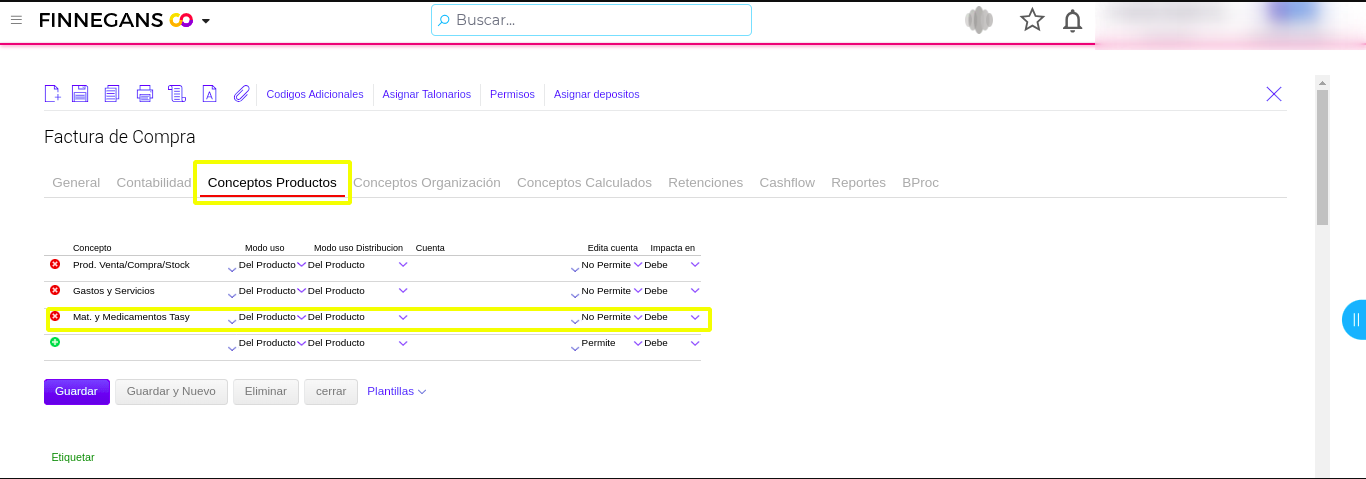Click Guardar y Nuevo button
1366x479 pixels.
click(171, 392)
